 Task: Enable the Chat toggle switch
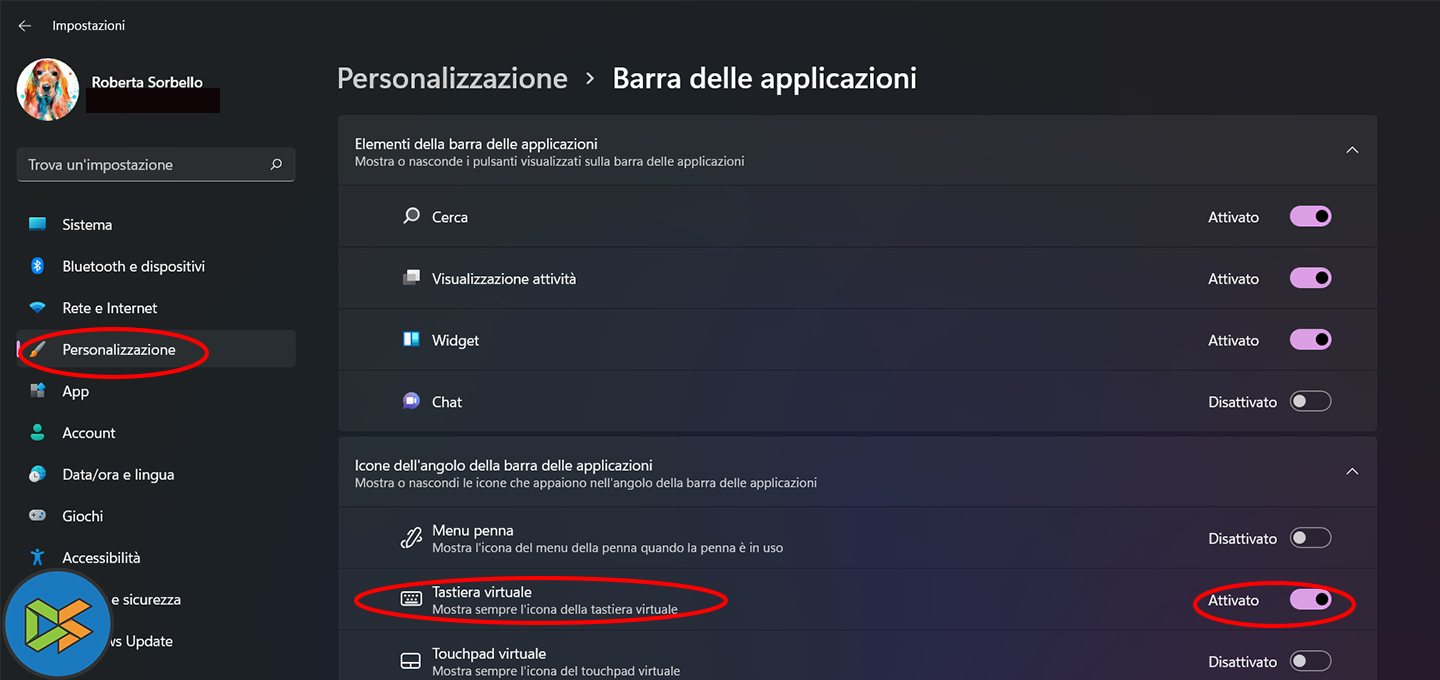(1310, 402)
